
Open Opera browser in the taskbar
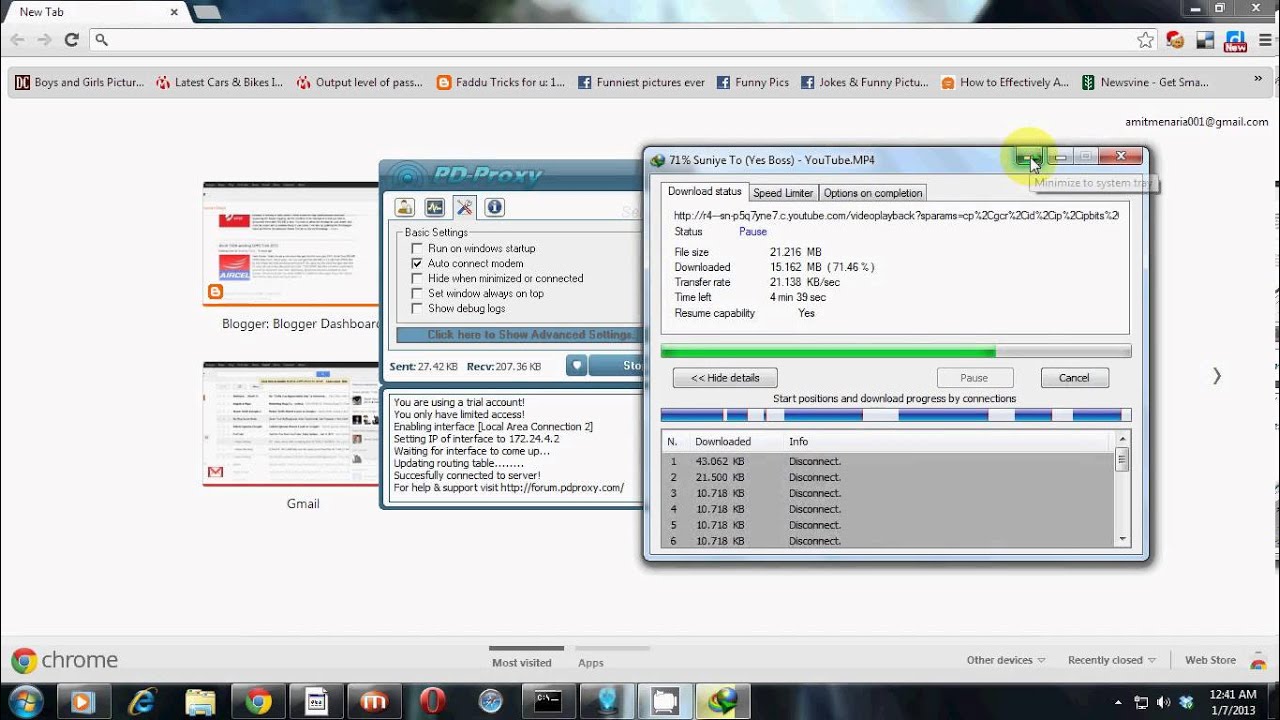(x=432, y=701)
